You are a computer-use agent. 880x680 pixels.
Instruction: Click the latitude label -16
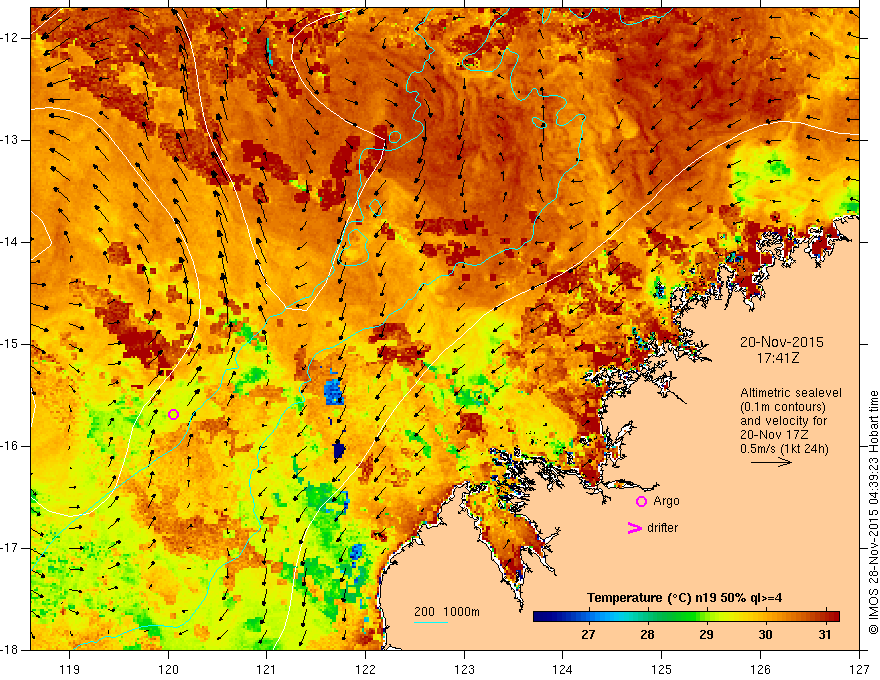tap(10, 446)
